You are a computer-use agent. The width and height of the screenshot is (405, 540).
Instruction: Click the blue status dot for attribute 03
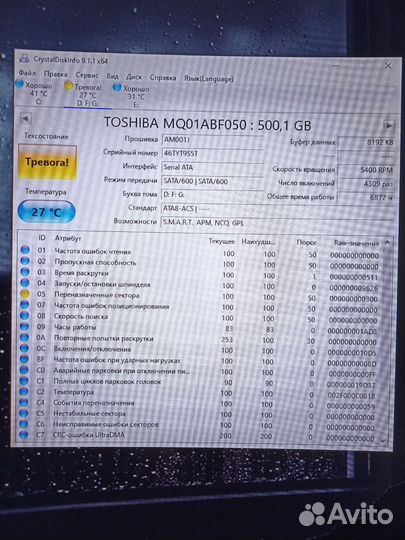[x=25, y=272]
